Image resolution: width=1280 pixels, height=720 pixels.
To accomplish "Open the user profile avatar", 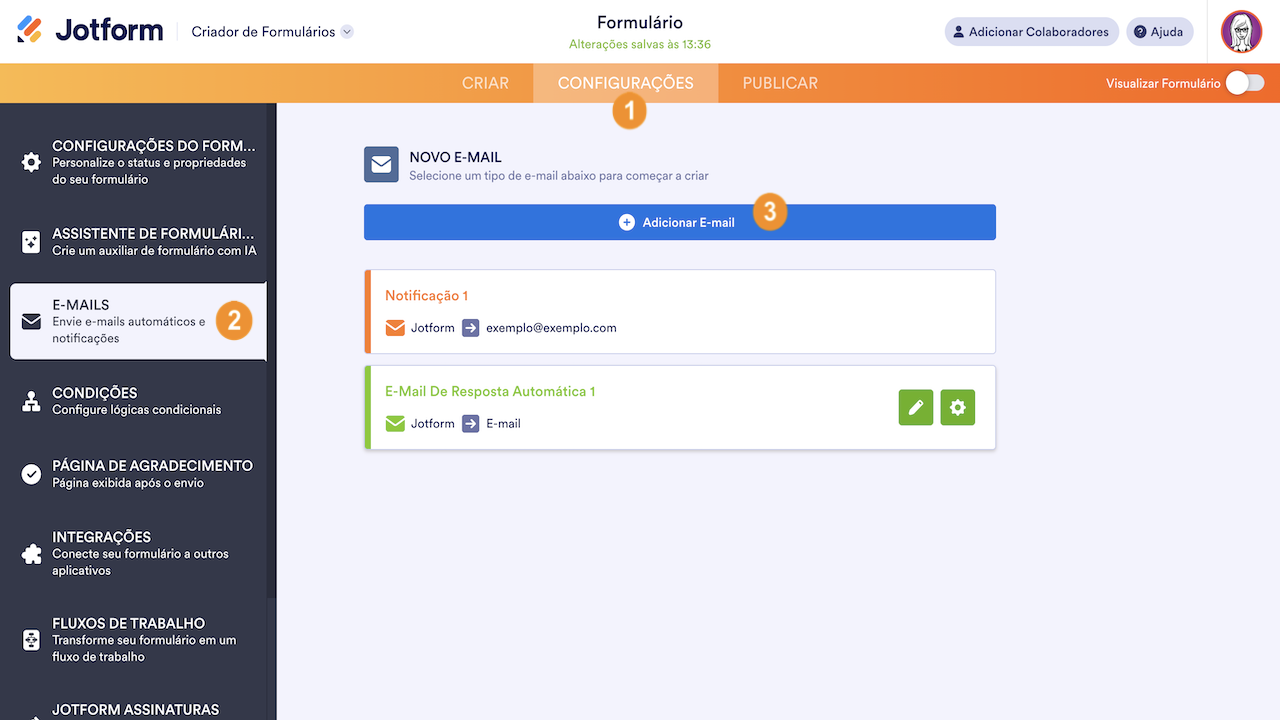I will [x=1241, y=32].
